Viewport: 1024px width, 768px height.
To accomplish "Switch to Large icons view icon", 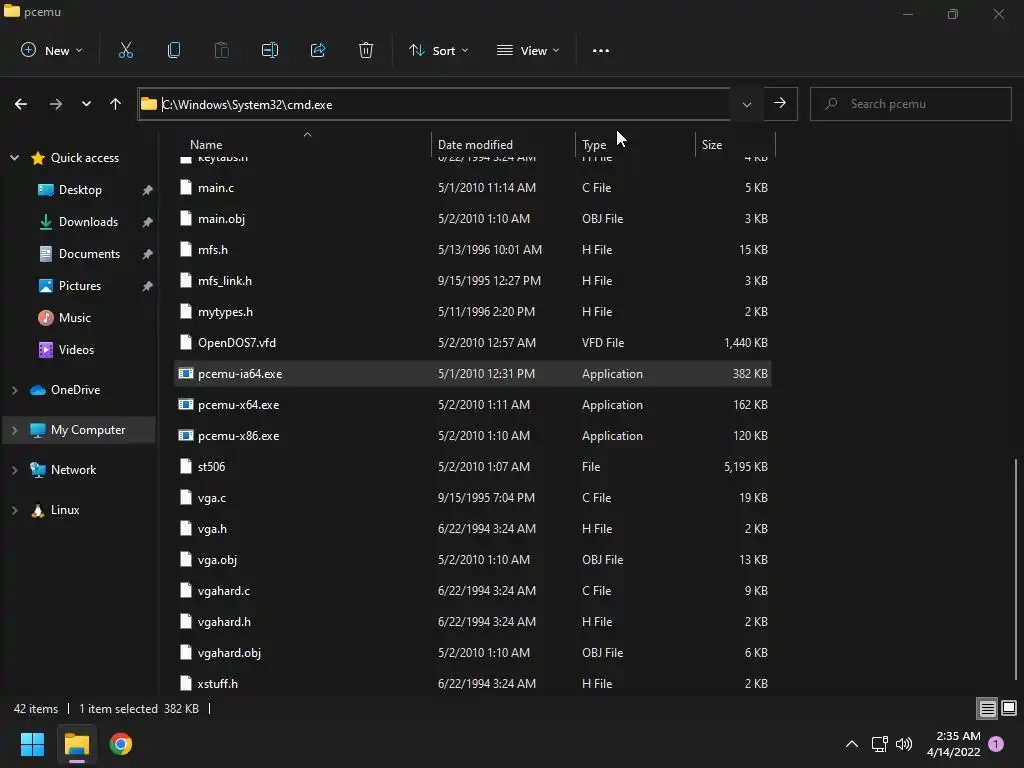I will pos(1009,708).
